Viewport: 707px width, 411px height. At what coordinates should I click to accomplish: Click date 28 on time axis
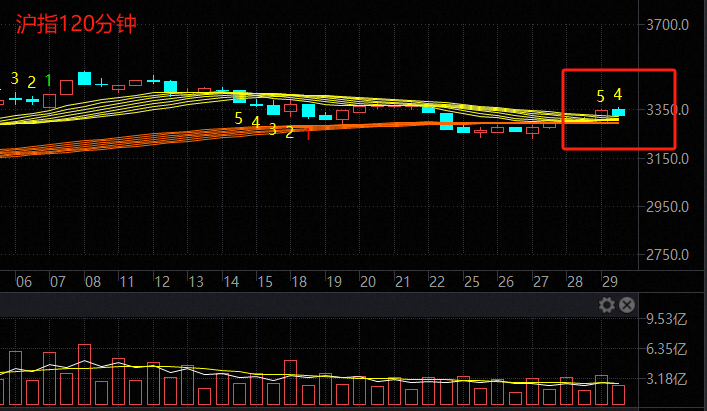[x=575, y=282]
